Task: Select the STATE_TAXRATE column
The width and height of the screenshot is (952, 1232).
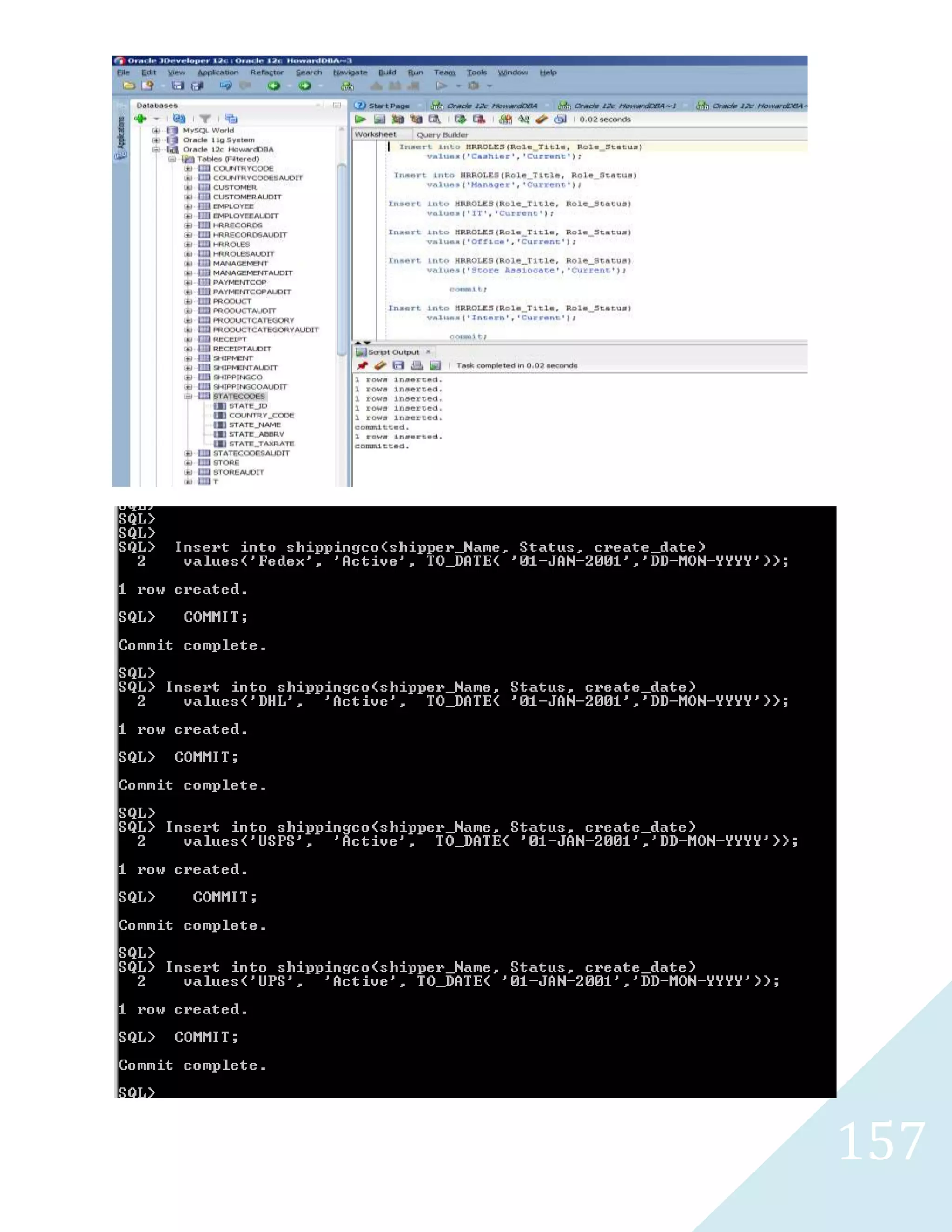Action: (x=261, y=444)
